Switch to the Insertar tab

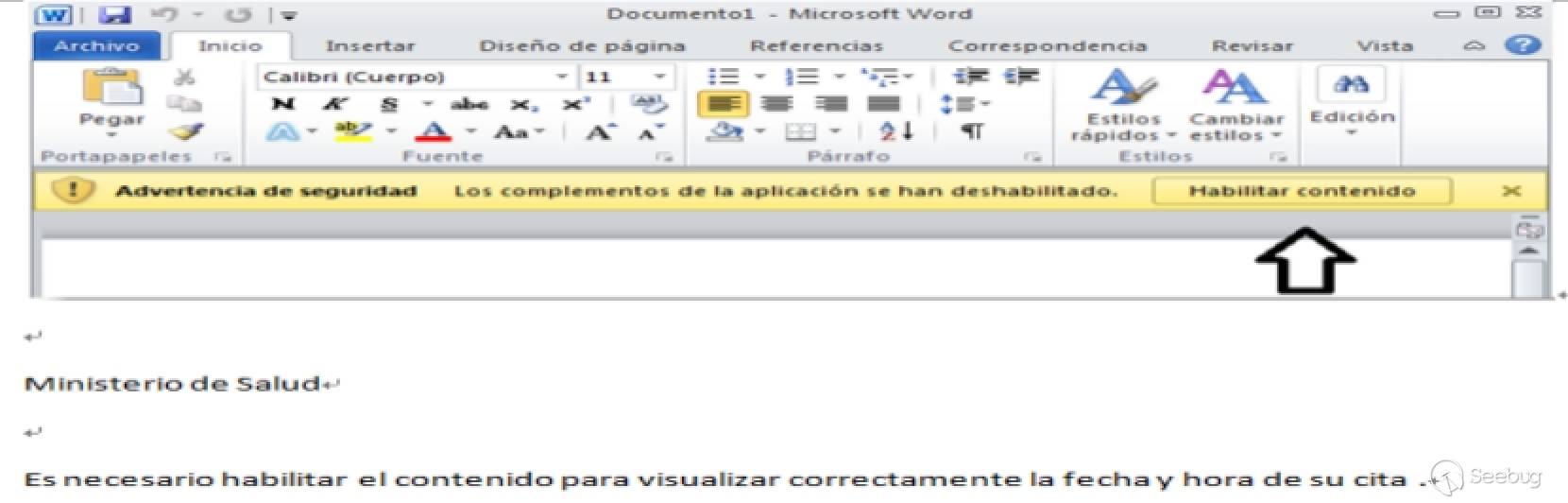[370, 45]
